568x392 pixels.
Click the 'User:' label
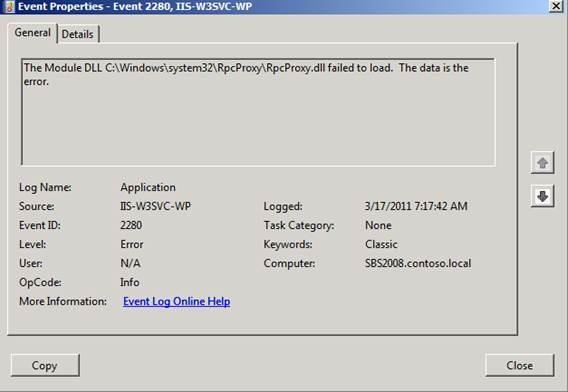[30, 263]
